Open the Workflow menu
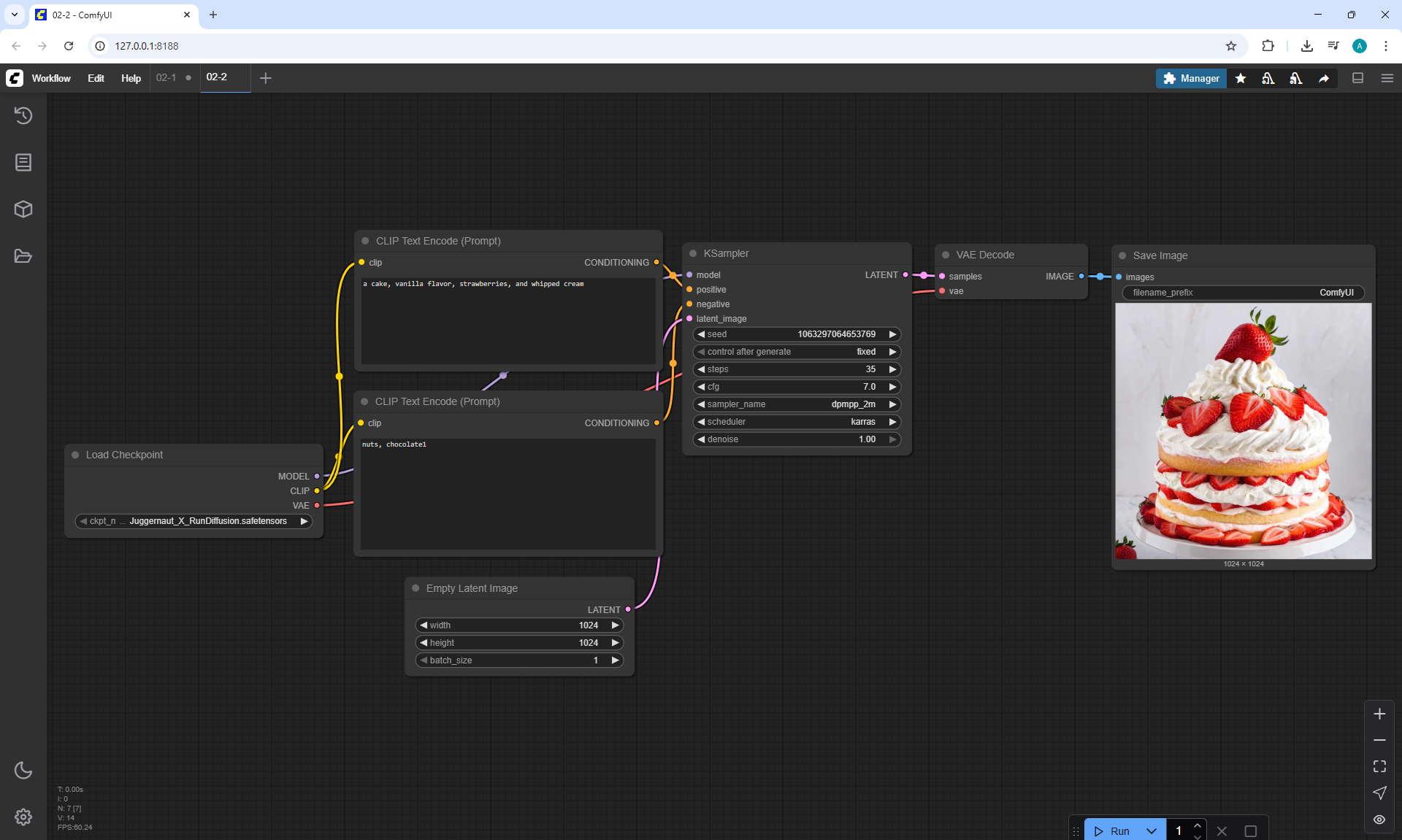1402x840 pixels. point(51,78)
